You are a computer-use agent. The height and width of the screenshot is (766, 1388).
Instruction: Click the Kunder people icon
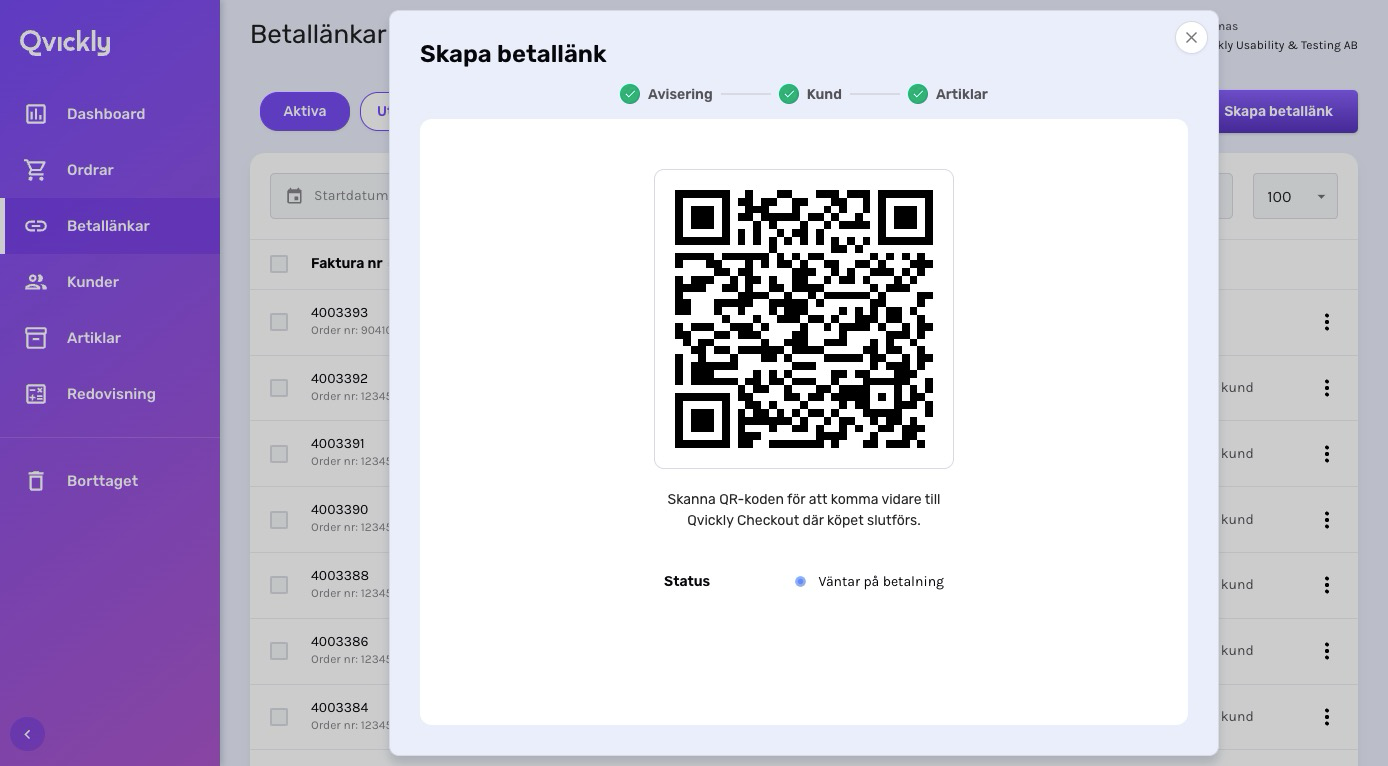(36, 282)
